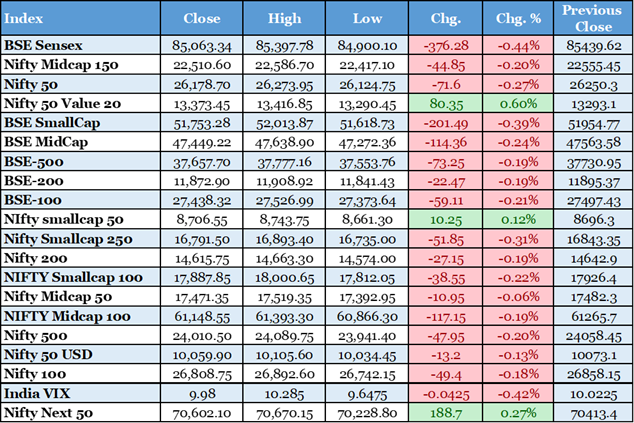This screenshot has width=634, height=423.
Task: Click the Chg. % column header
Action: click(518, 18)
